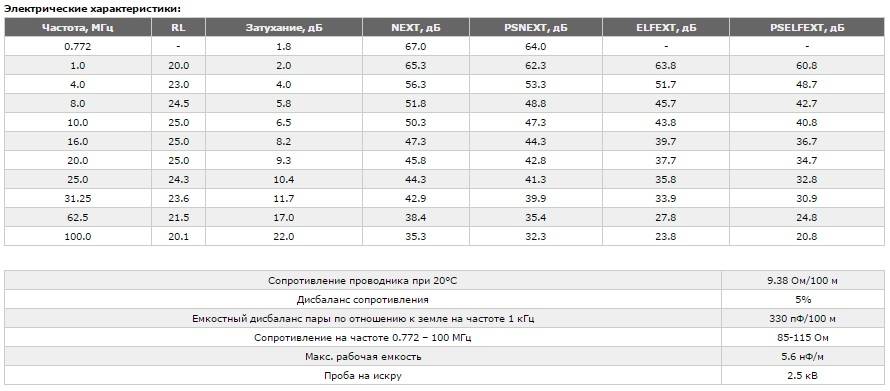Screen dimensions: 890x391
Task: Click the 31.25 frequency cell
Action: (78, 198)
